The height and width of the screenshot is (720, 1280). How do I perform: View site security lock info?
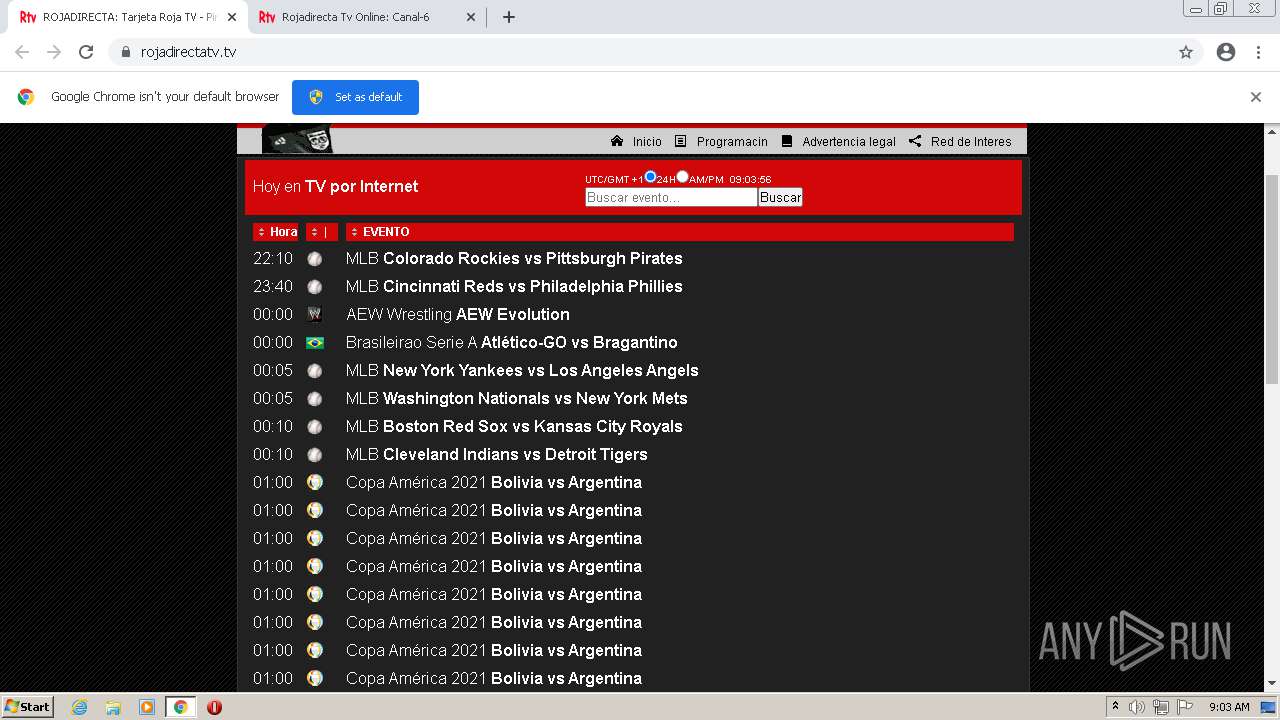point(125,52)
